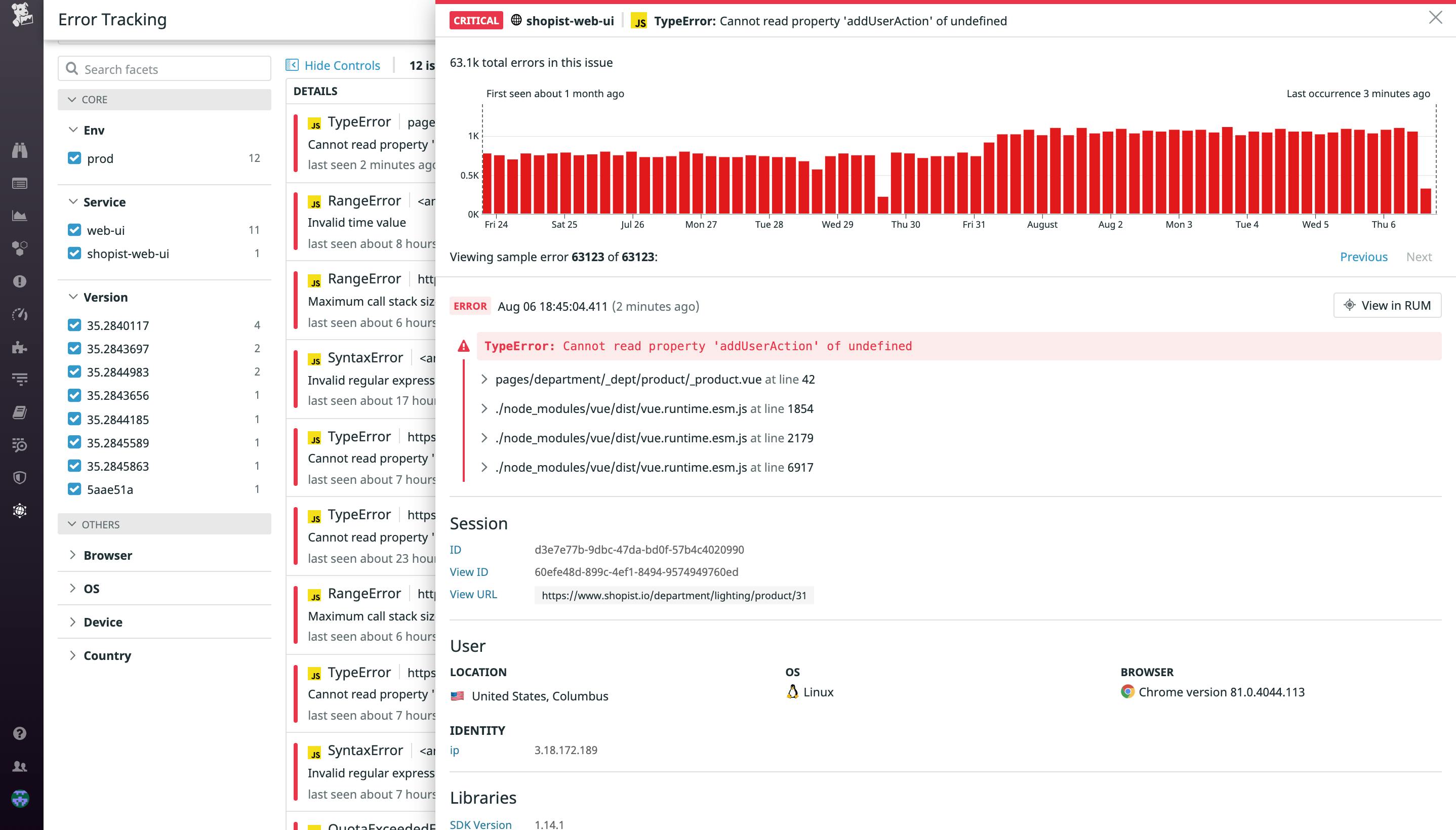Click the ip identity link
The width and height of the screenshot is (1456, 830).
pyautogui.click(x=454, y=750)
